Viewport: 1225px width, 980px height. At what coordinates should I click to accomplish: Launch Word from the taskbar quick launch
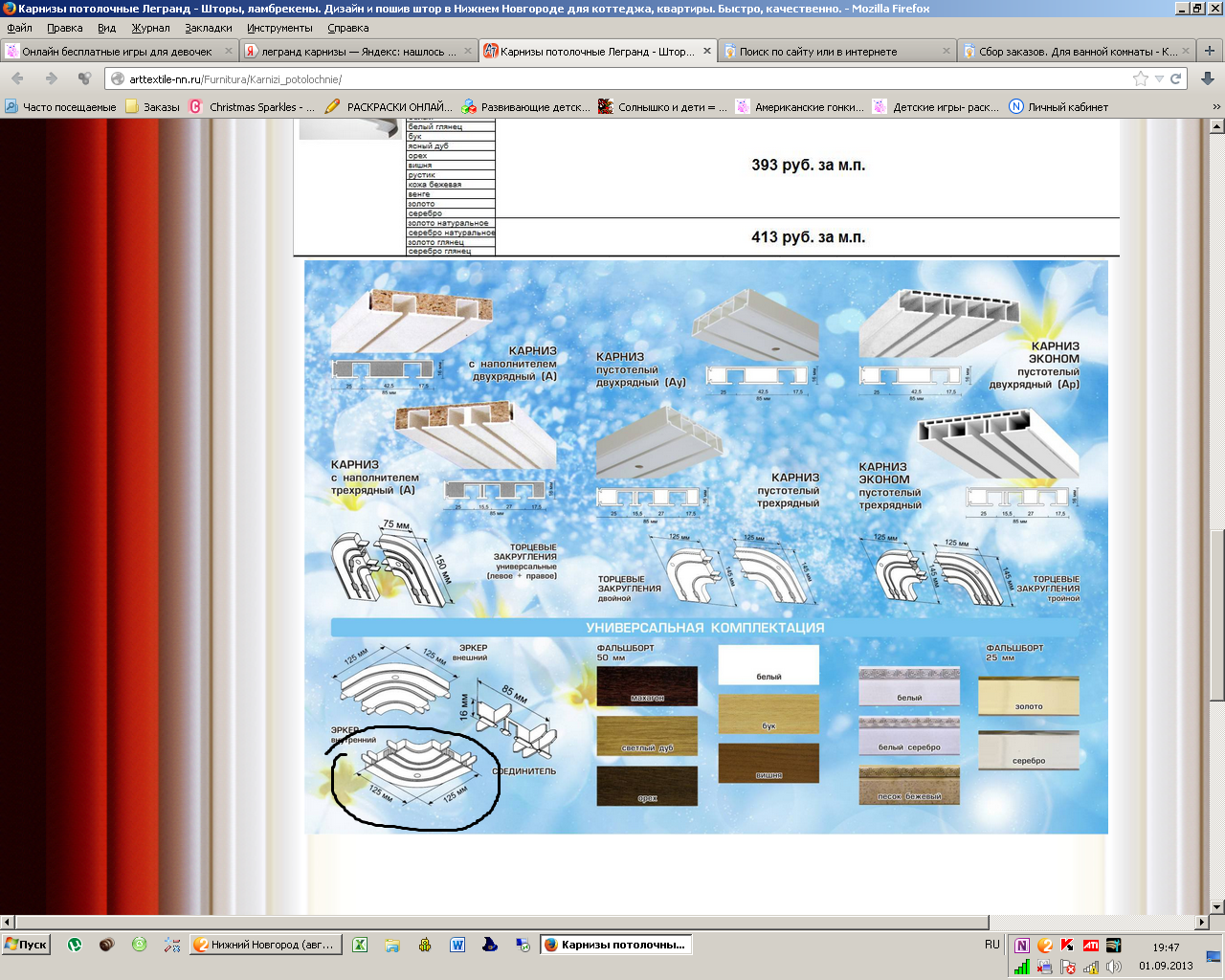tap(457, 945)
